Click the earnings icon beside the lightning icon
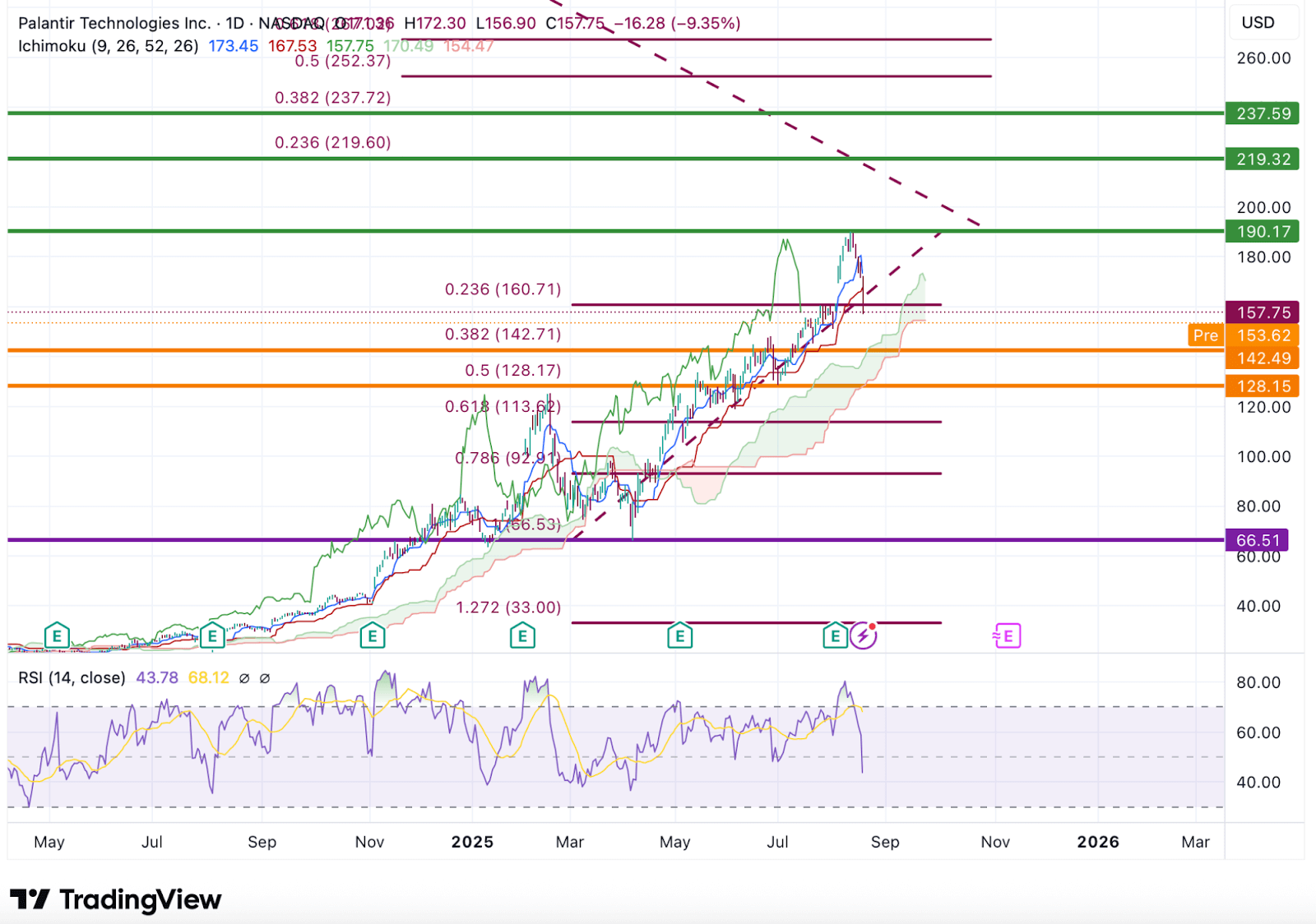This screenshot has width=1316, height=924. pyautogui.click(x=835, y=635)
